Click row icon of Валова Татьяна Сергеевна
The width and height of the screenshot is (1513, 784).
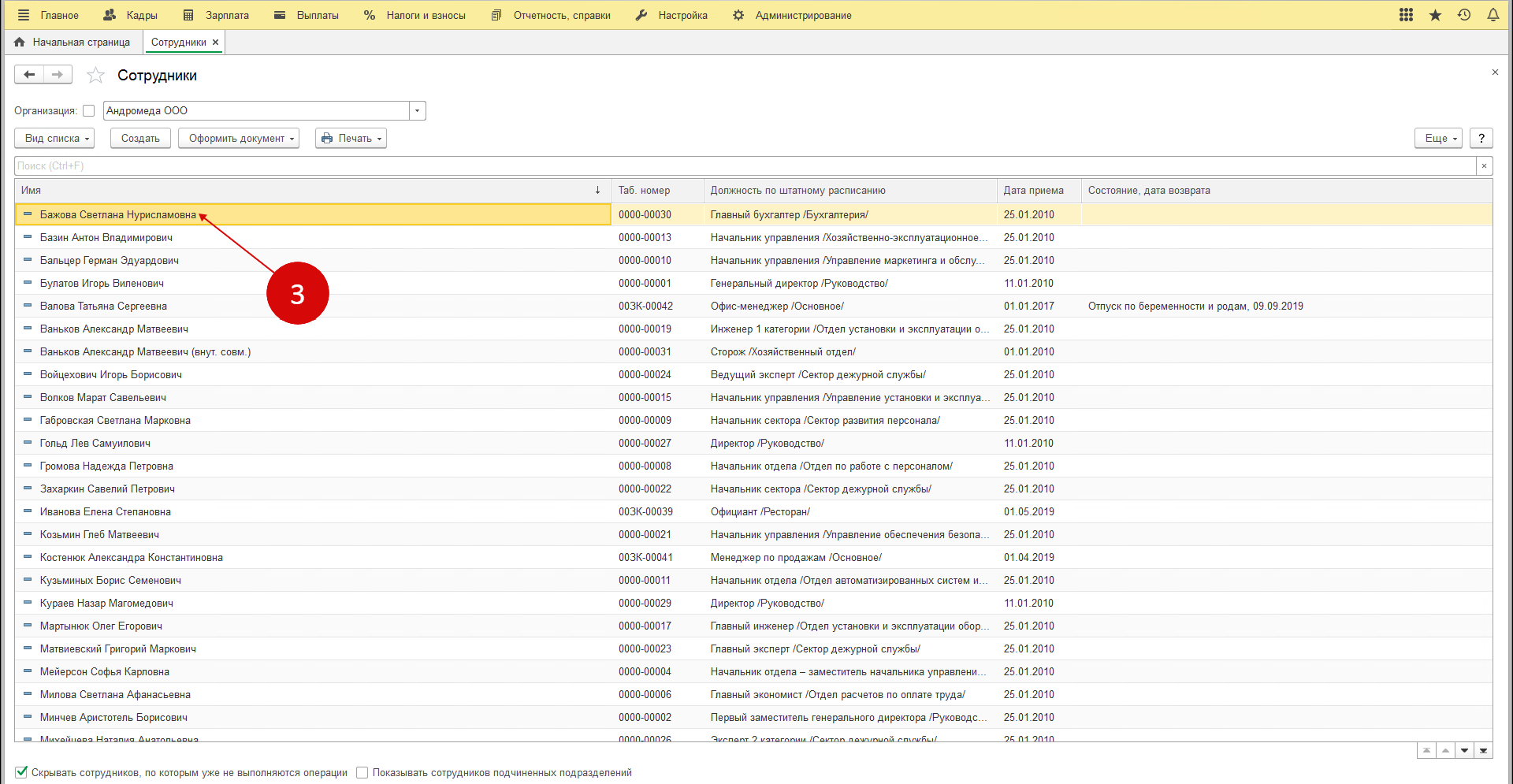click(x=28, y=306)
